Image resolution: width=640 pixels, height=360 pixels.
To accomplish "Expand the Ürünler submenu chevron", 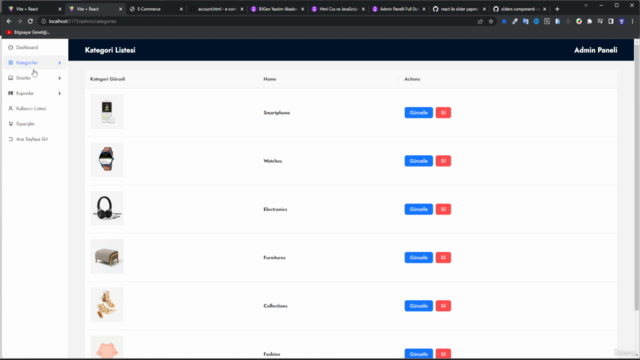I will pos(60,78).
